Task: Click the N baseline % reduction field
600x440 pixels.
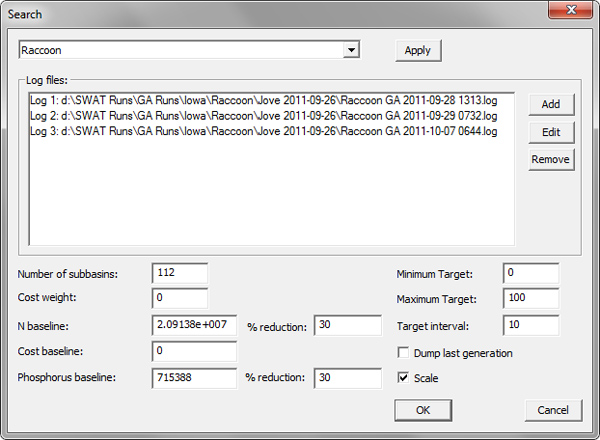Action: tap(347, 325)
